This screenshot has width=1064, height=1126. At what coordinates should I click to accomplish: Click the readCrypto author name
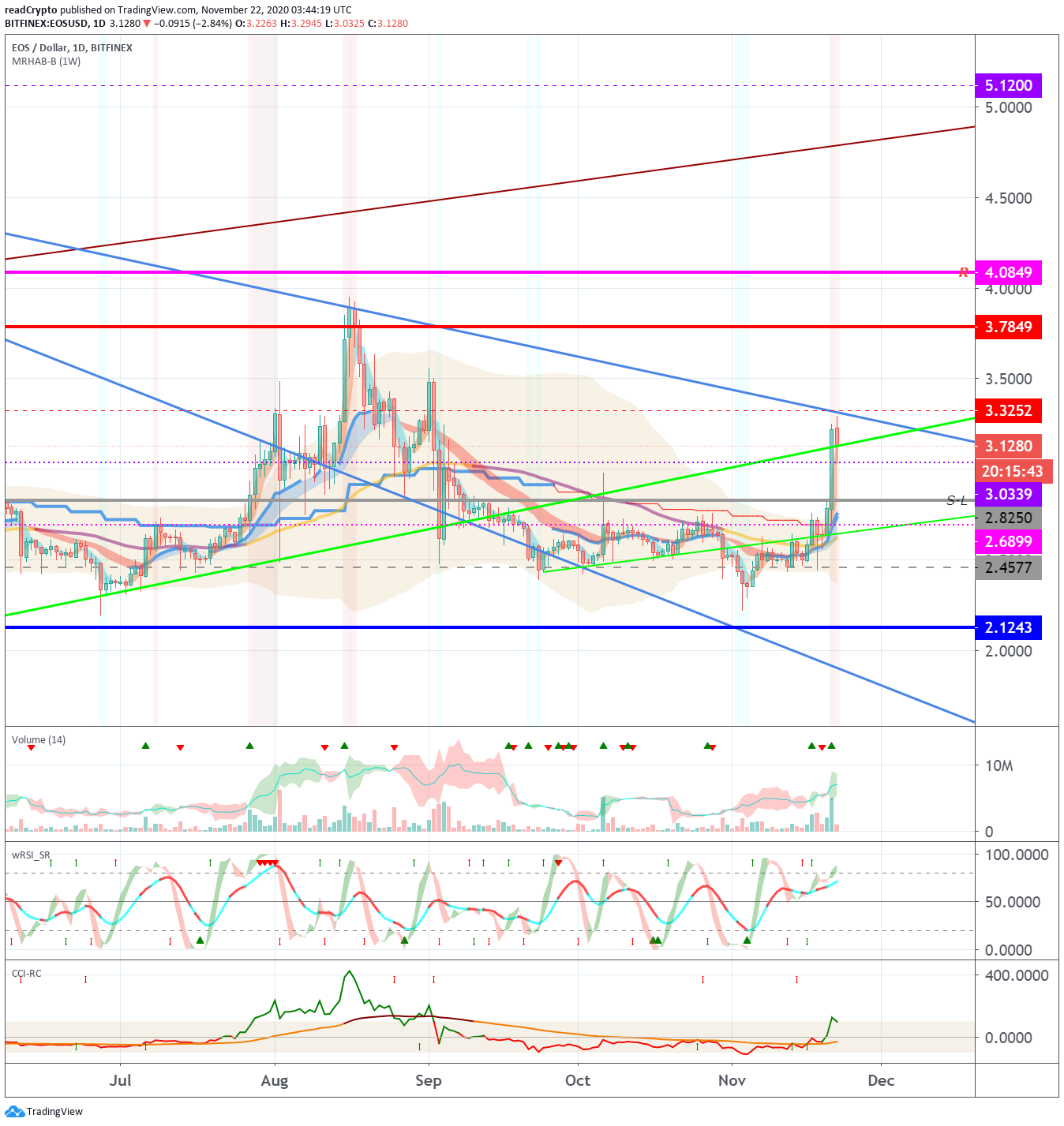[x=31, y=10]
